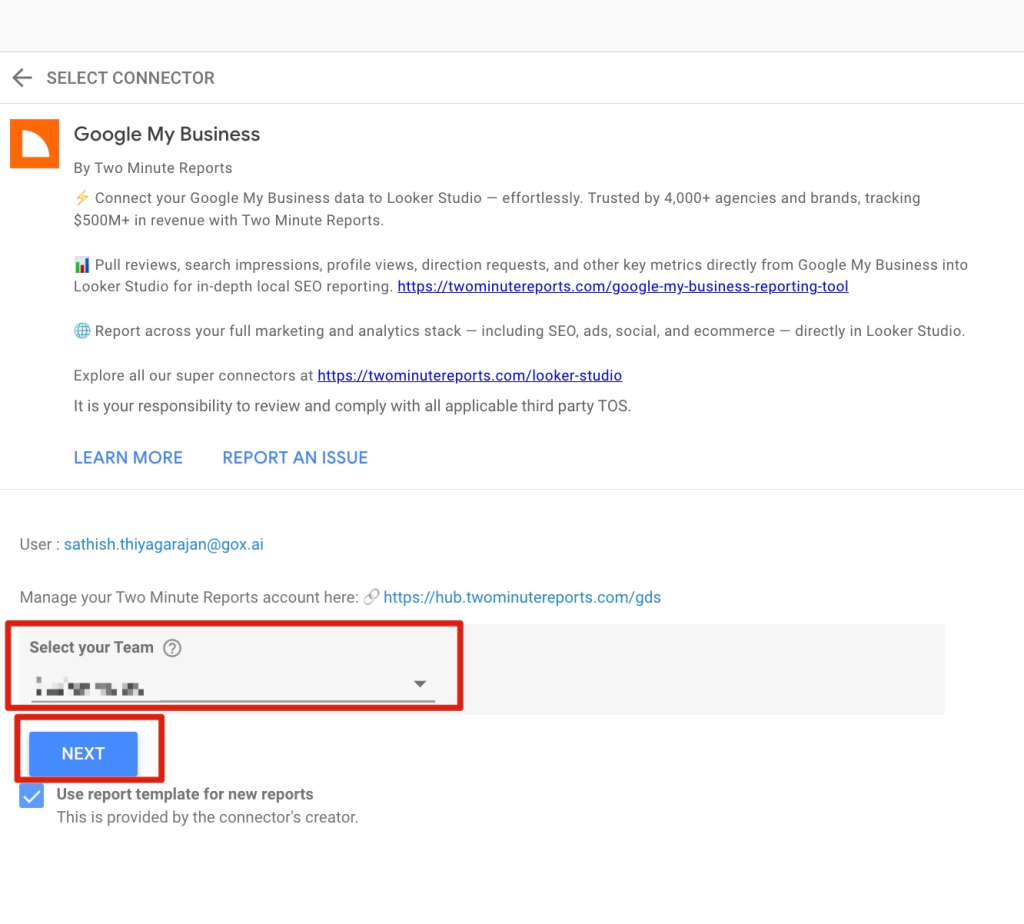Click the SELECT CONNECTOR header text
The image size is (1024, 924).
(x=131, y=78)
